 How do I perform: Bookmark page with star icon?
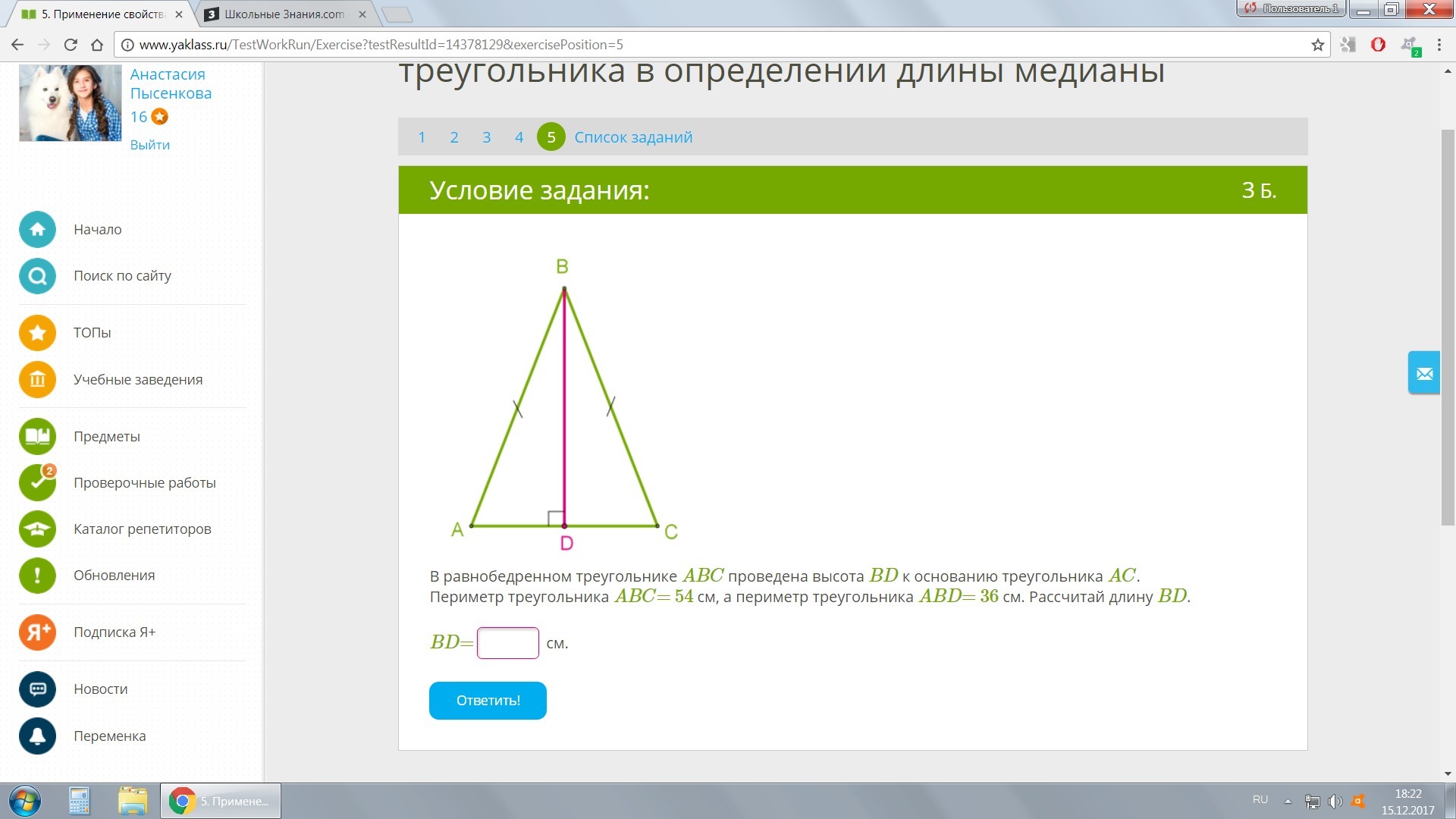tap(1317, 45)
